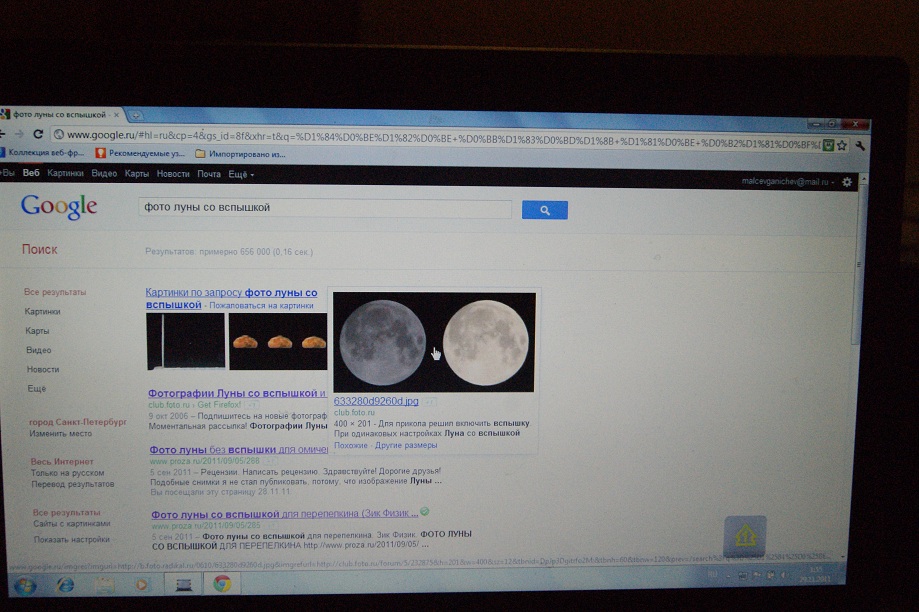Bookmark this page with the star icon

842,145
